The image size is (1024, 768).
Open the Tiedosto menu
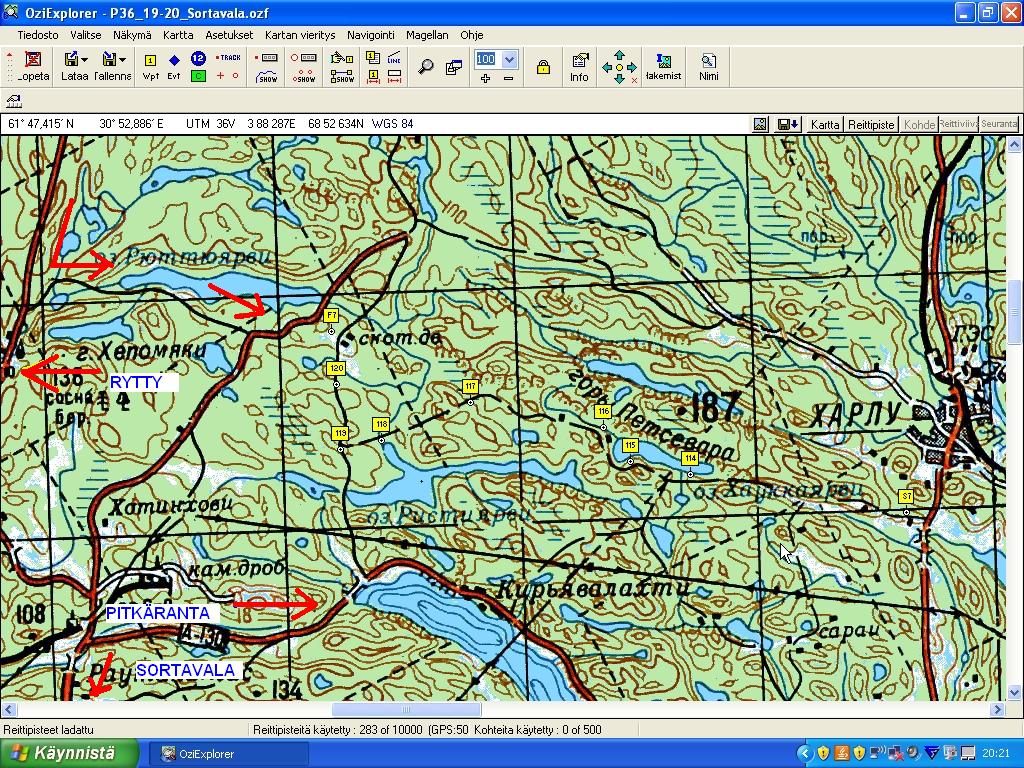click(x=37, y=35)
